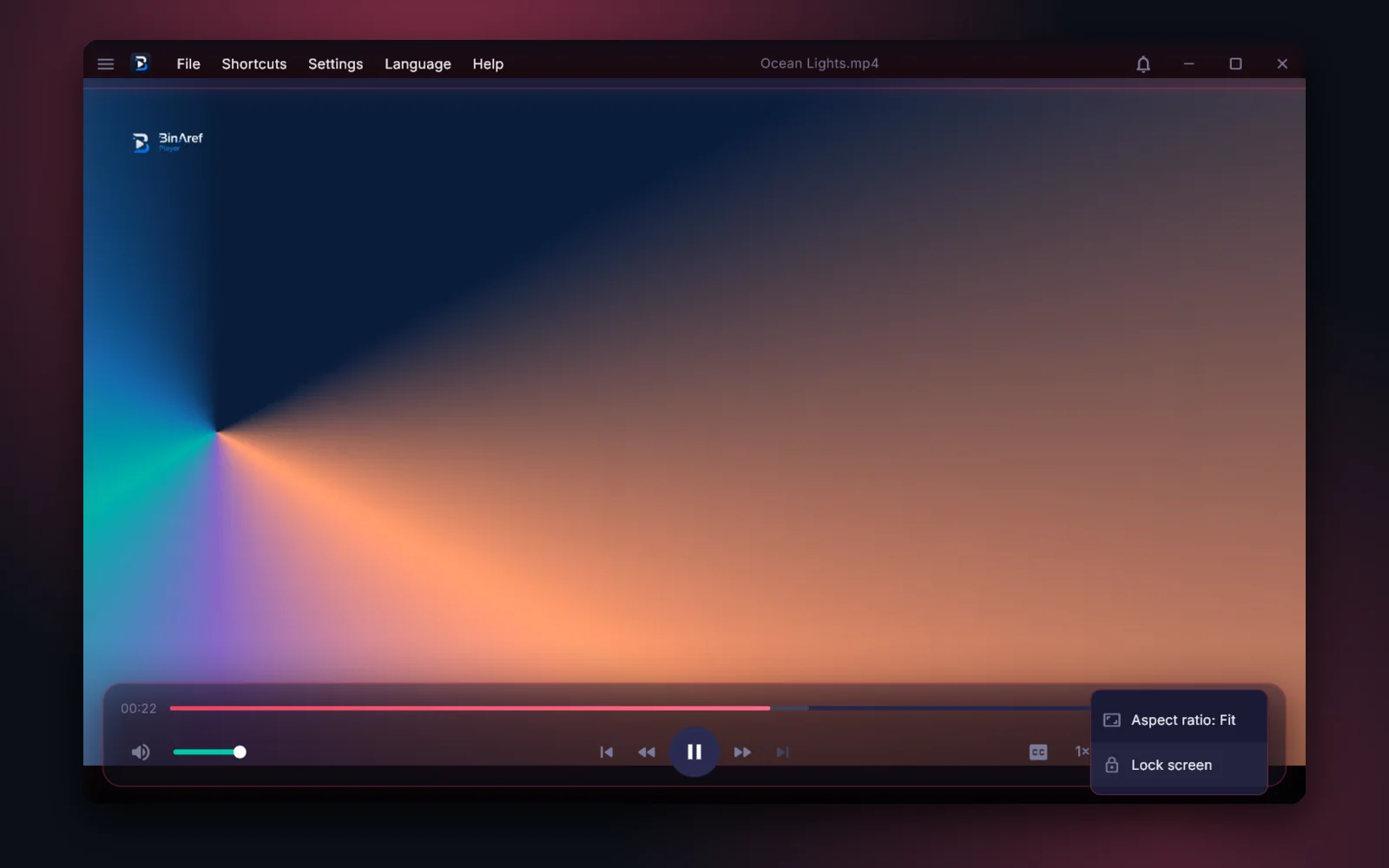The image size is (1389, 868).
Task: Maximize the player window
Action: 1235,64
